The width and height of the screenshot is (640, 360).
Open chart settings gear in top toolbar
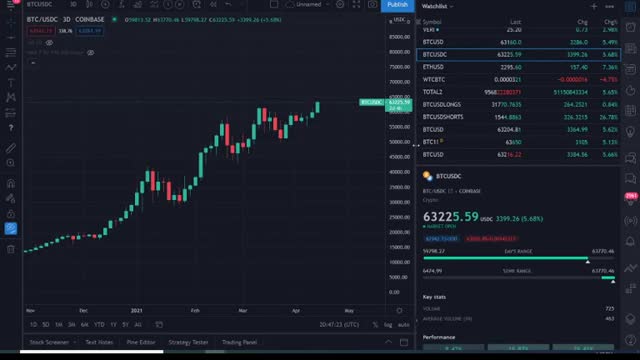pos(340,4)
